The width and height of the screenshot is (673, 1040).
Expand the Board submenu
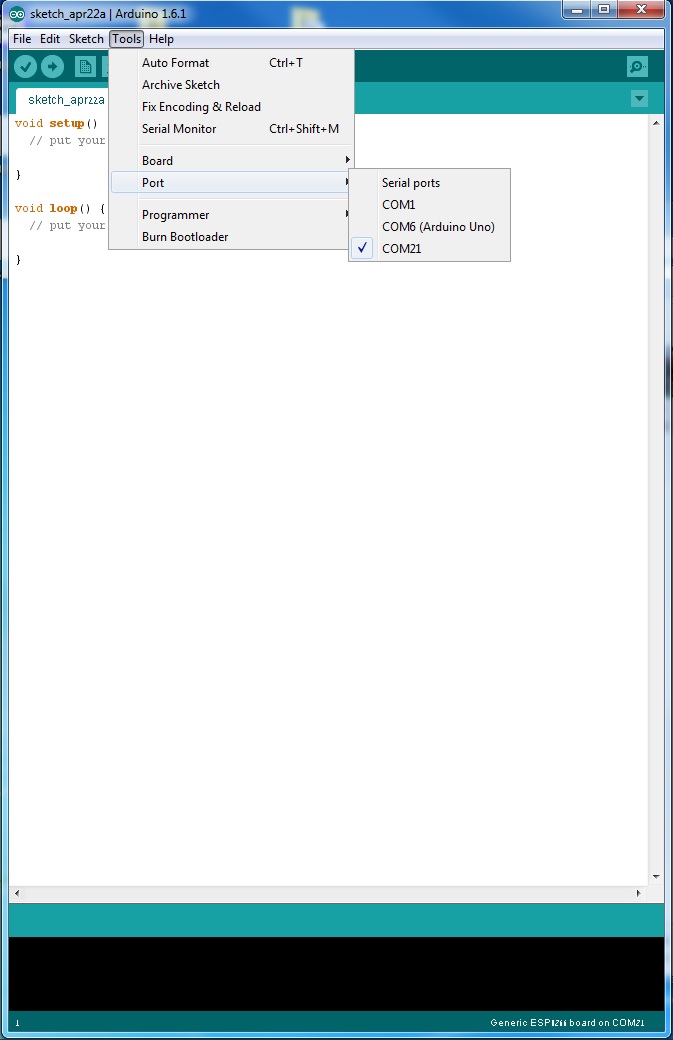[x=231, y=161]
